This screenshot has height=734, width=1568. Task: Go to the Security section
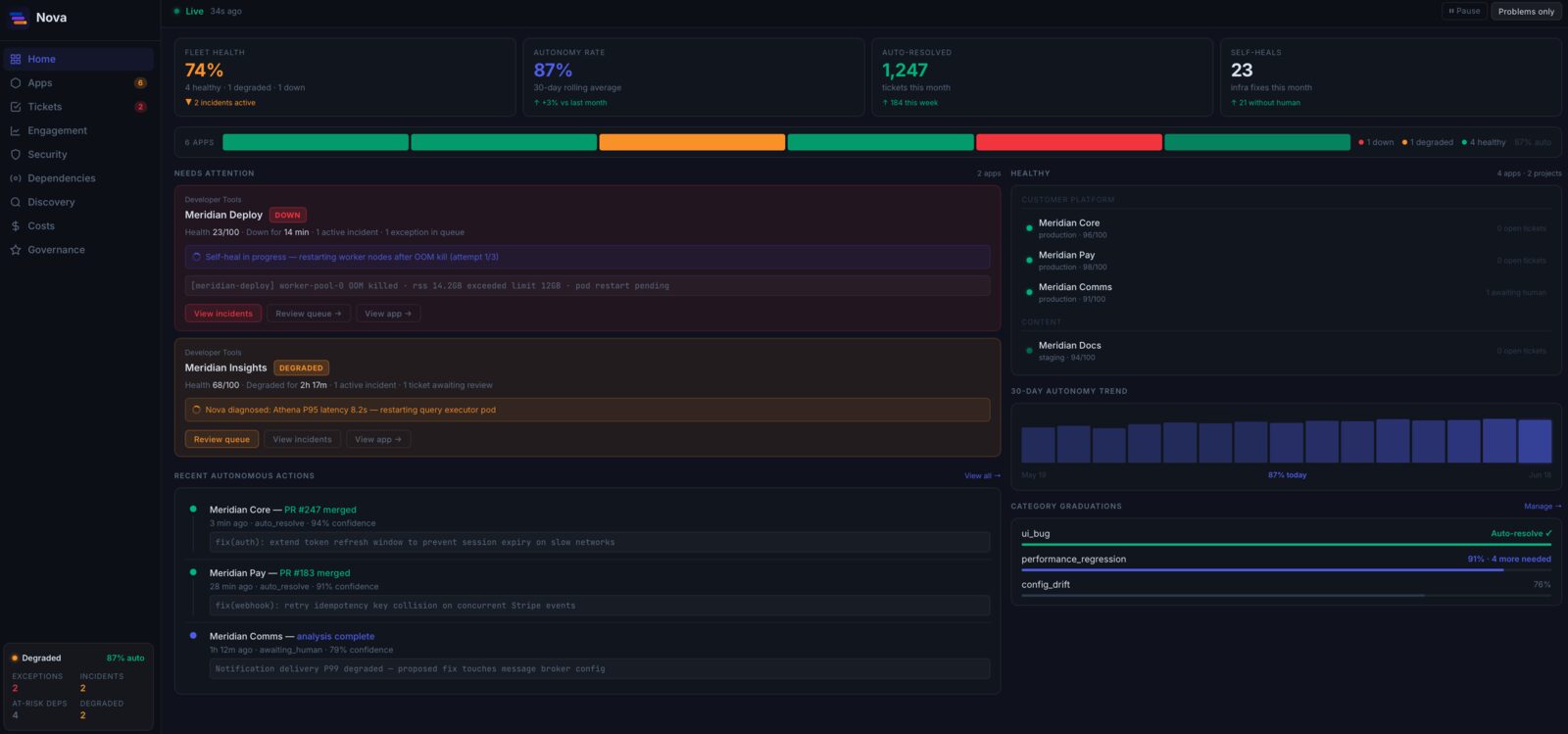(x=78, y=155)
